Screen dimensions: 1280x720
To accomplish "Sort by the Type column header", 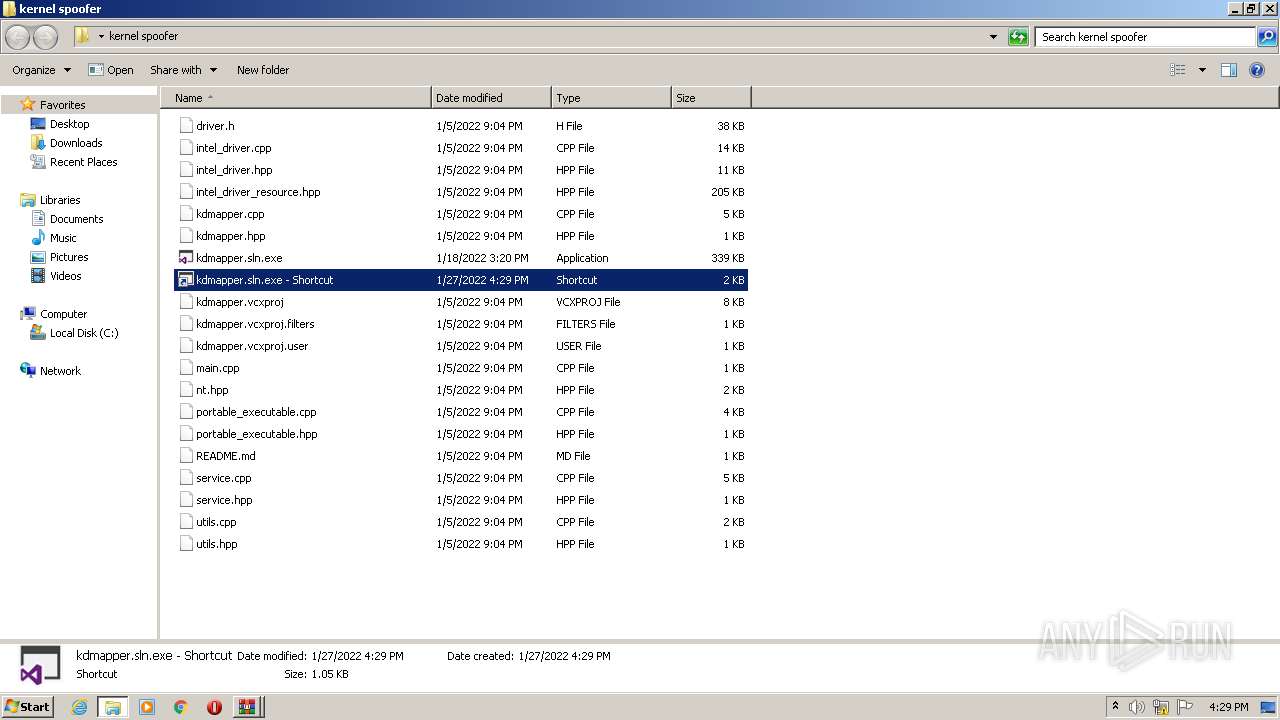I will tap(611, 98).
